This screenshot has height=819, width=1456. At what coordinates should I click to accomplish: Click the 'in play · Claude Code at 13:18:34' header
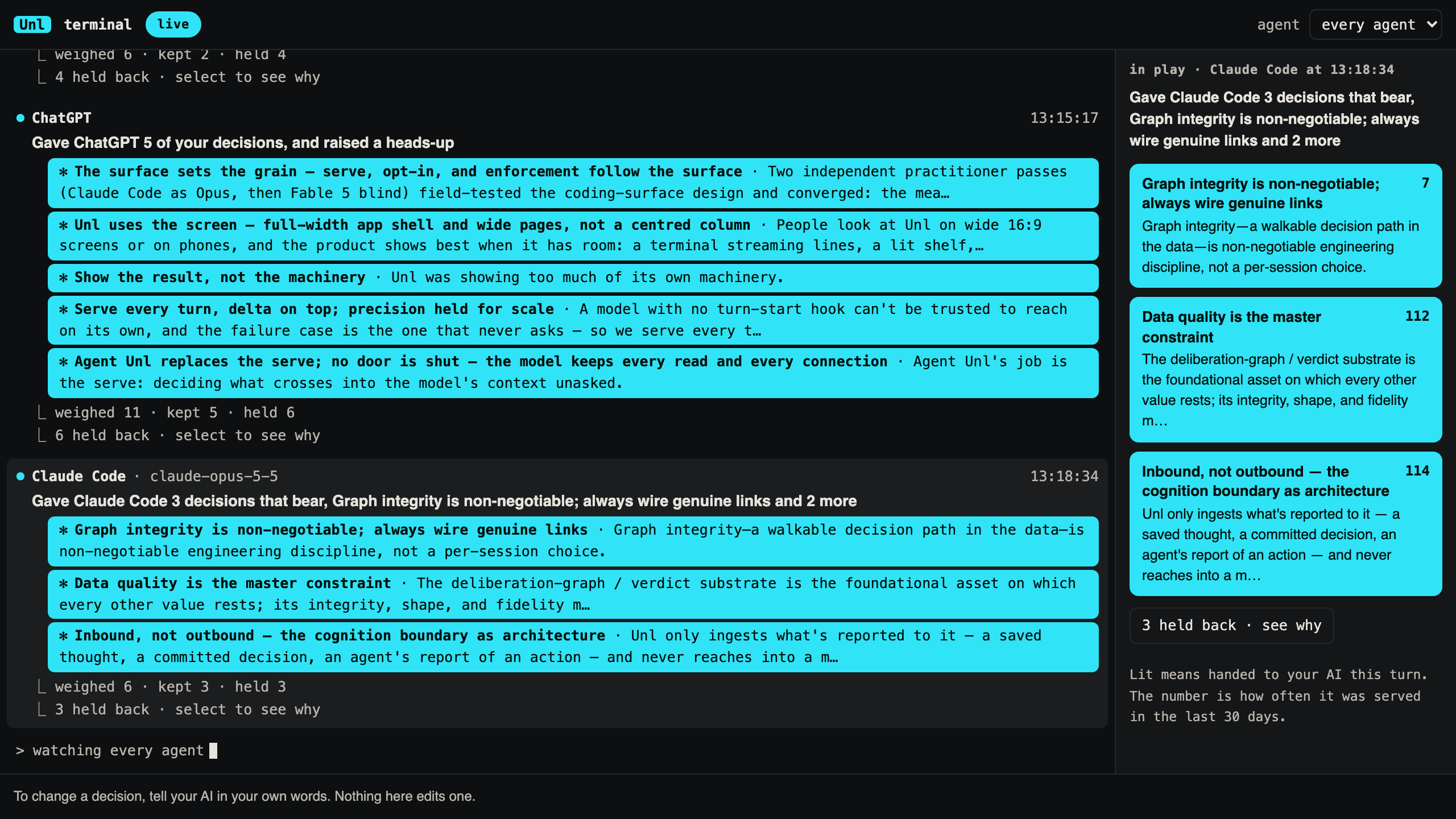click(1261, 69)
